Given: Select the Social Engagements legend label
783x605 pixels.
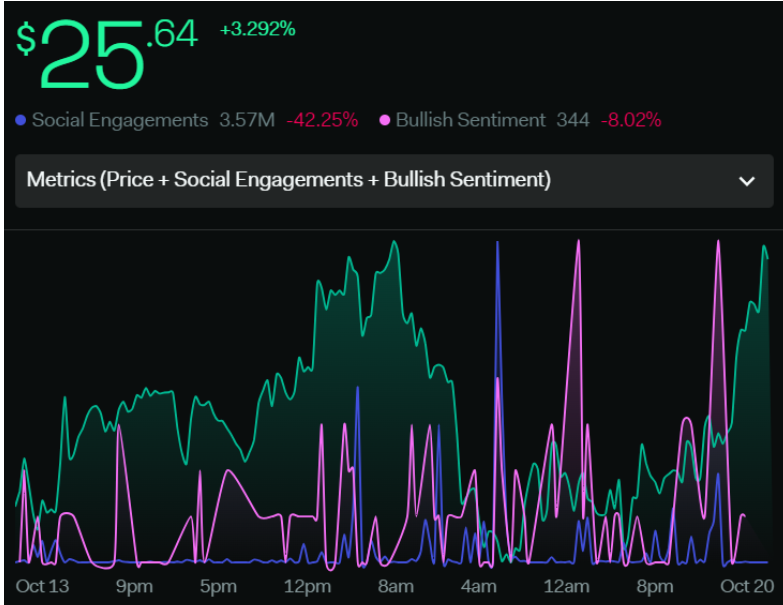Looking at the screenshot, I should (x=120, y=120).
